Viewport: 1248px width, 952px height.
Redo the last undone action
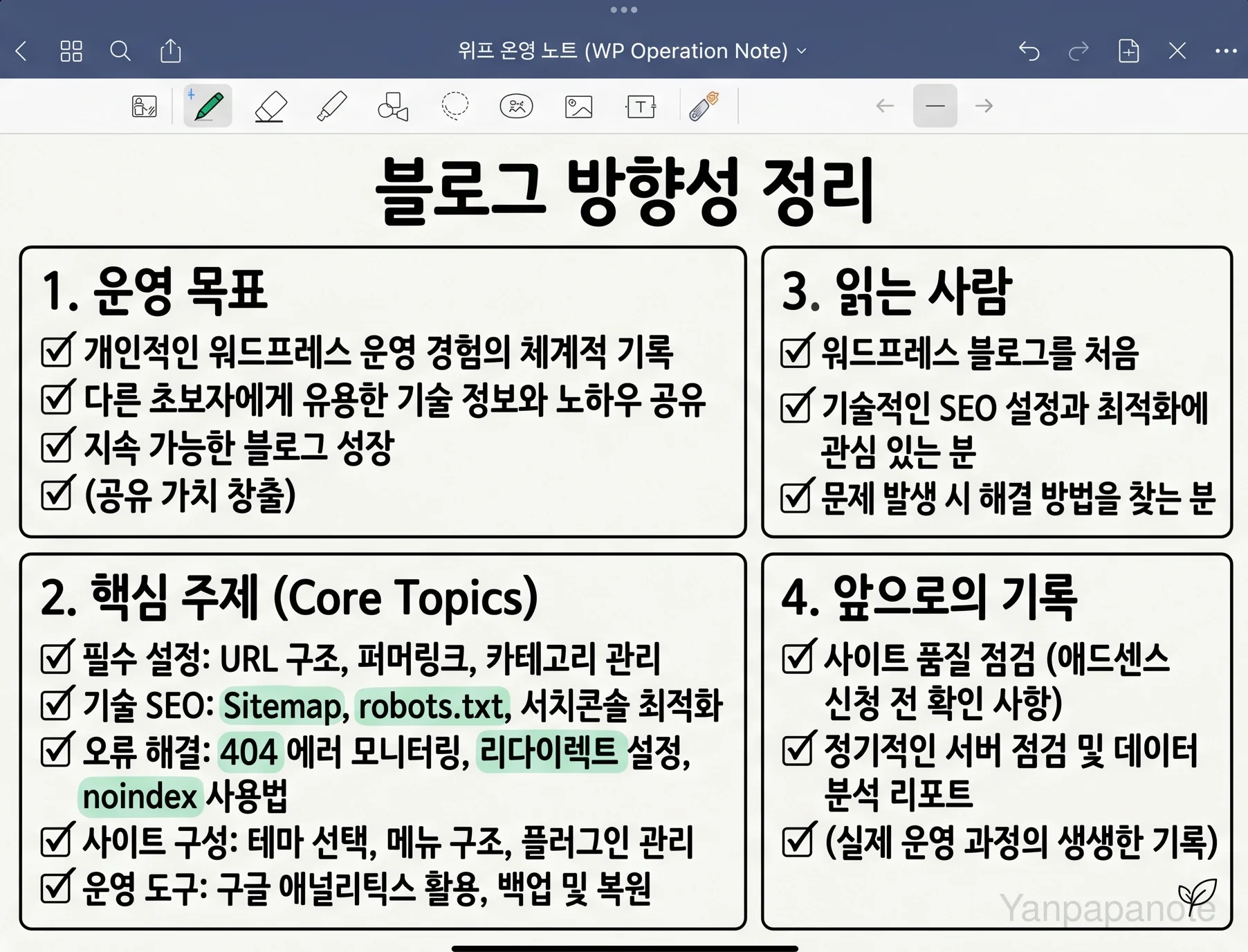coord(1079,51)
